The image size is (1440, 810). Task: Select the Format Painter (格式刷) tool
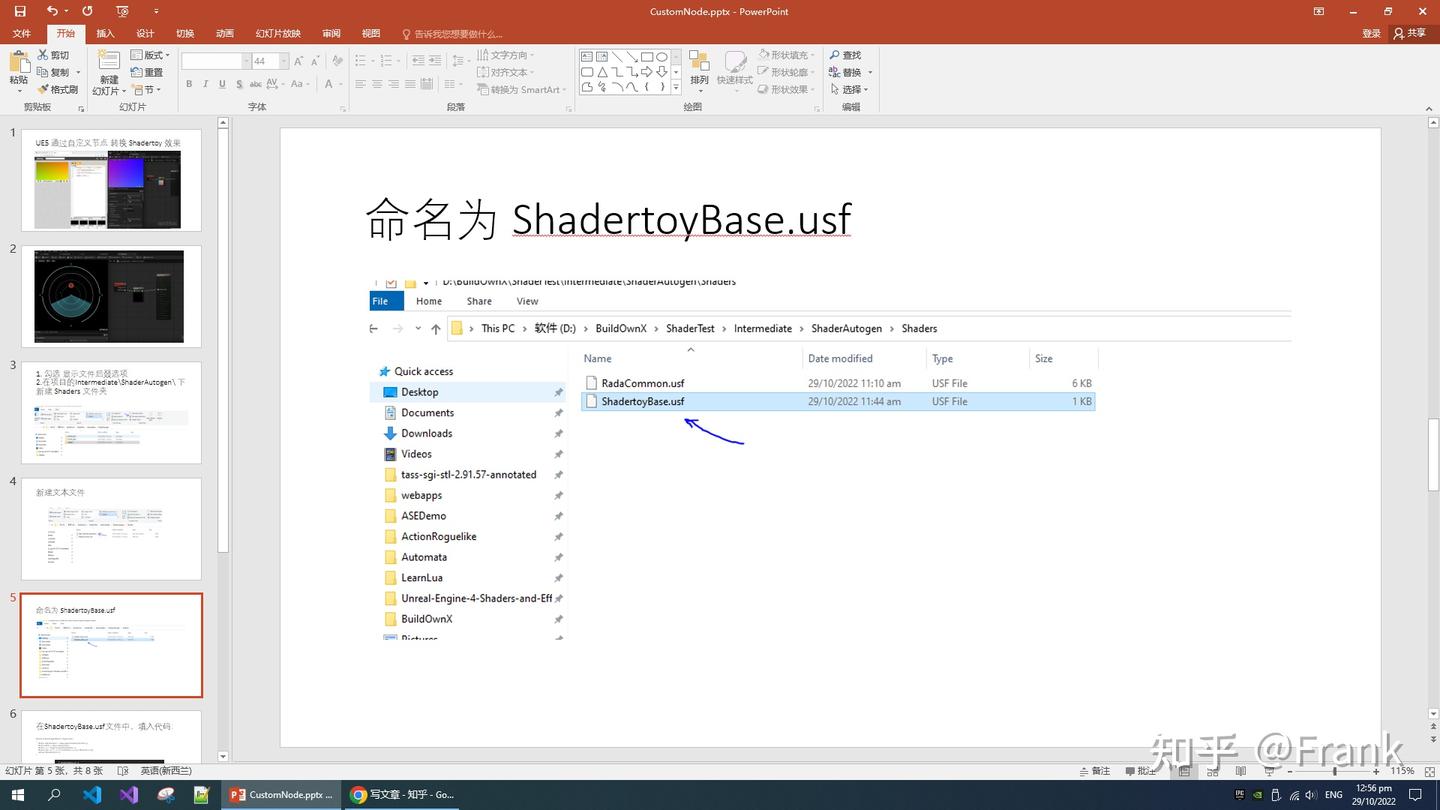57,89
